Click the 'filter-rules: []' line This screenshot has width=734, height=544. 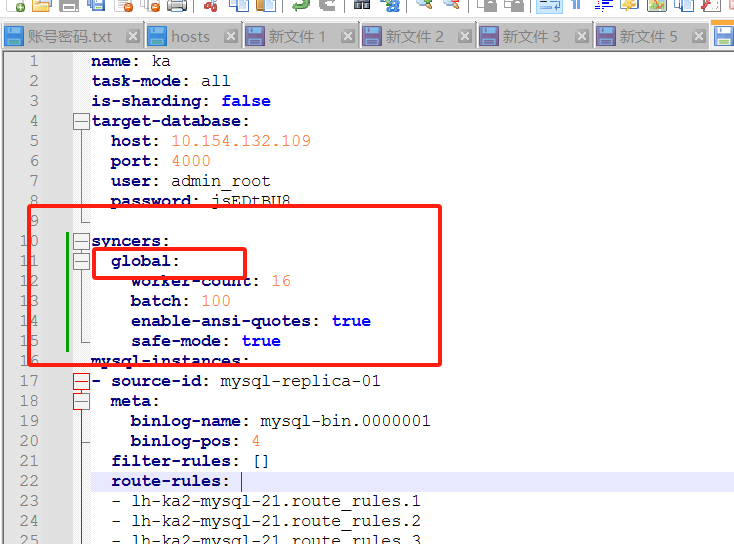click(190, 461)
